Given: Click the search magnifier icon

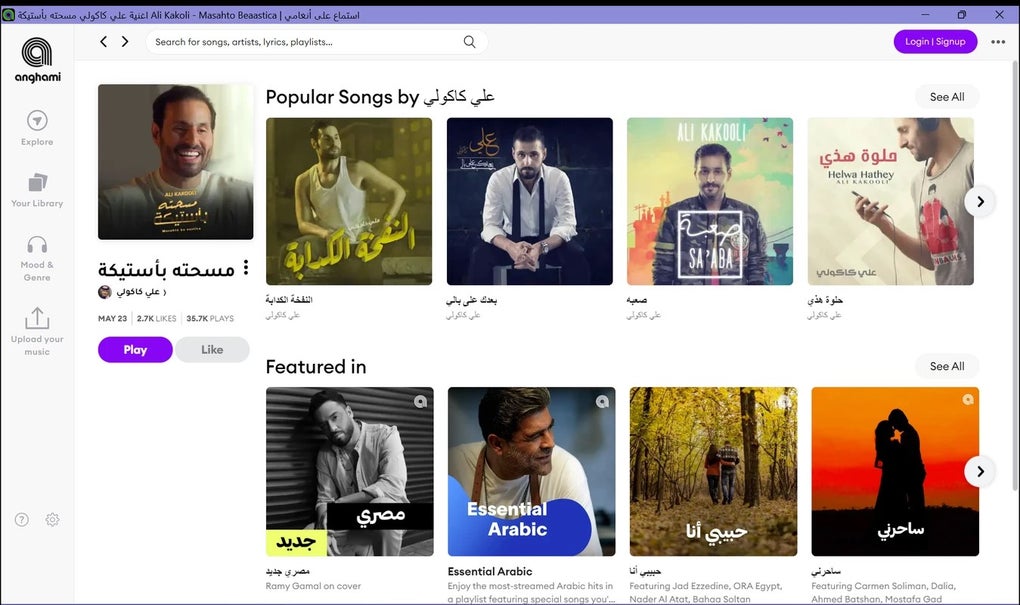Looking at the screenshot, I should [469, 42].
